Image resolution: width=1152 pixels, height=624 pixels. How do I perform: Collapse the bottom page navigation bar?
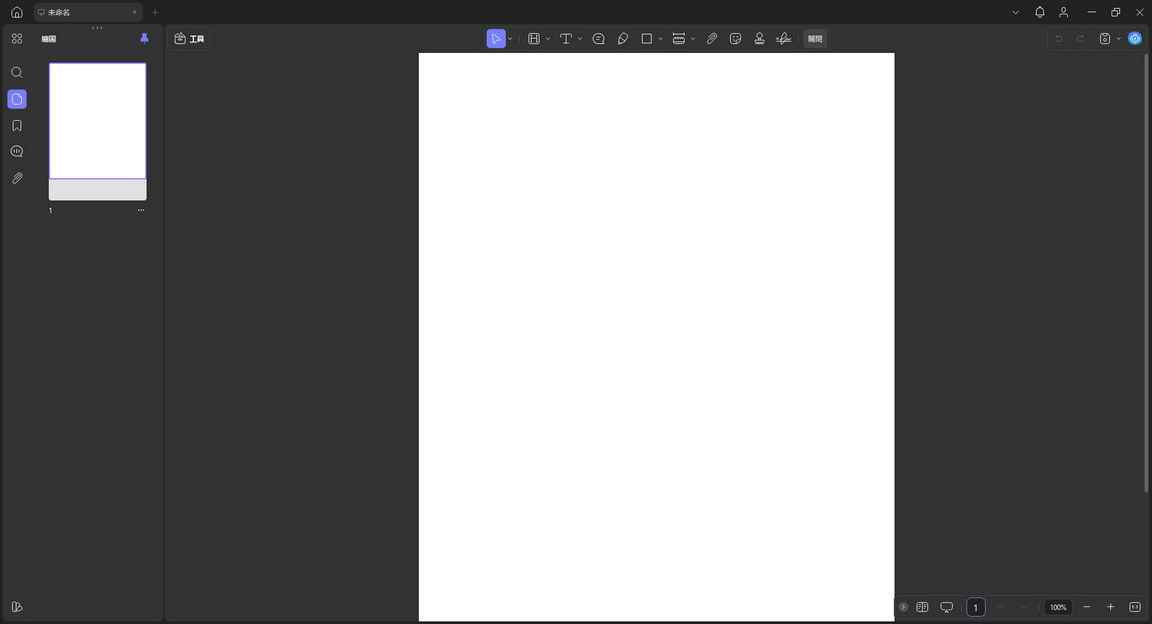[903, 607]
